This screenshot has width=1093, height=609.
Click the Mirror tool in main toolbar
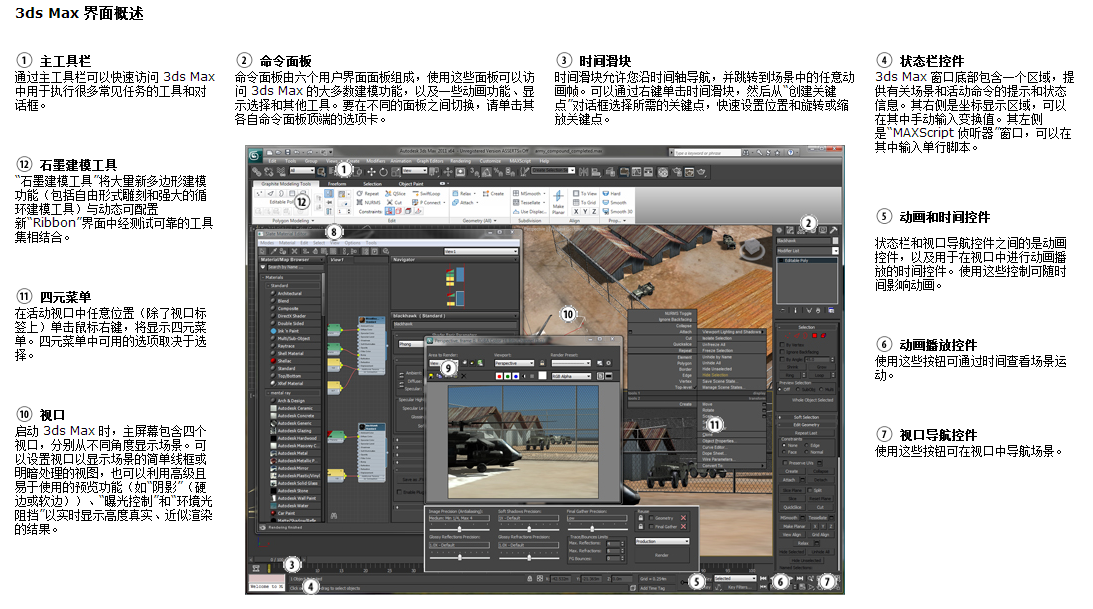(583, 171)
